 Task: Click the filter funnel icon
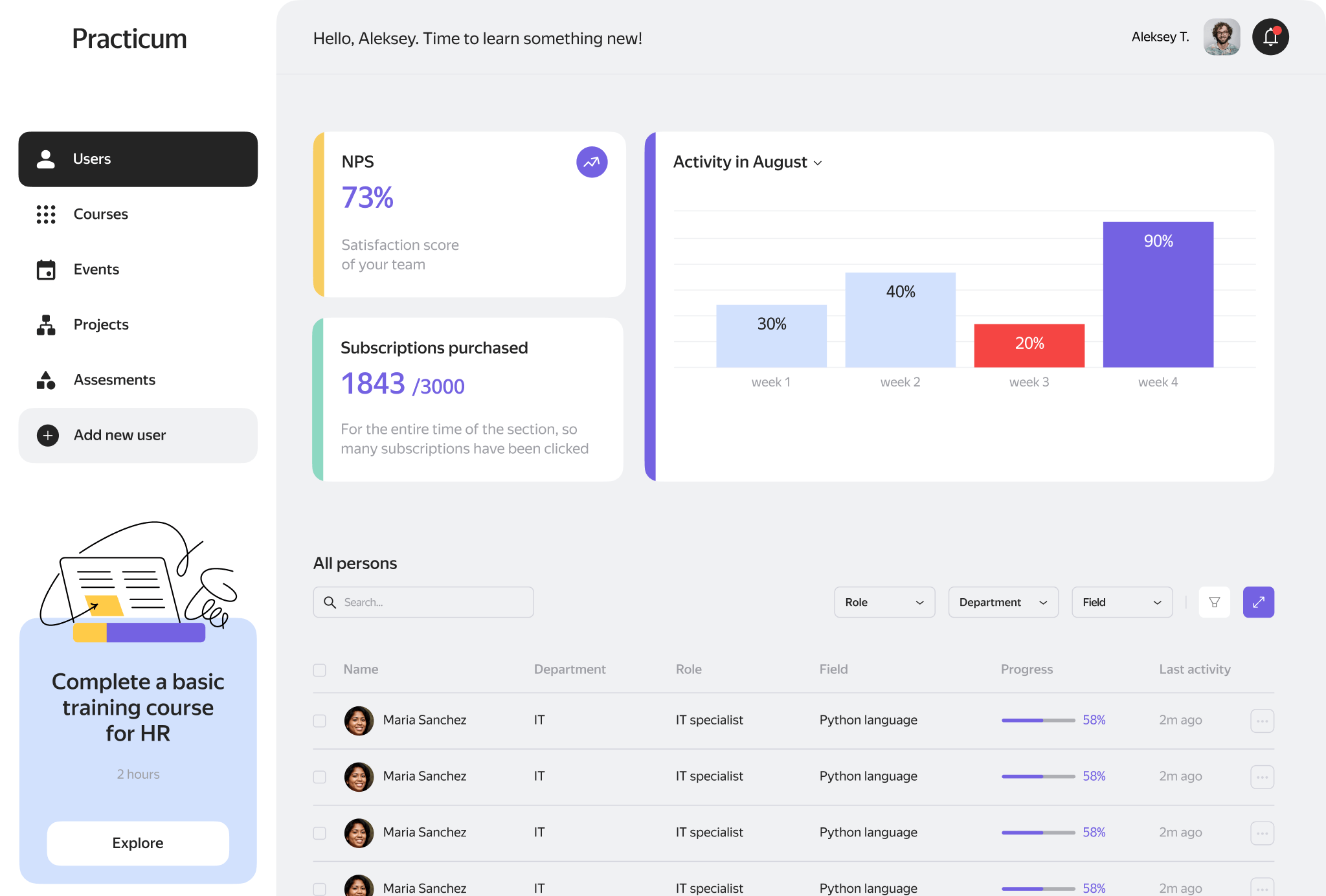pos(1215,602)
